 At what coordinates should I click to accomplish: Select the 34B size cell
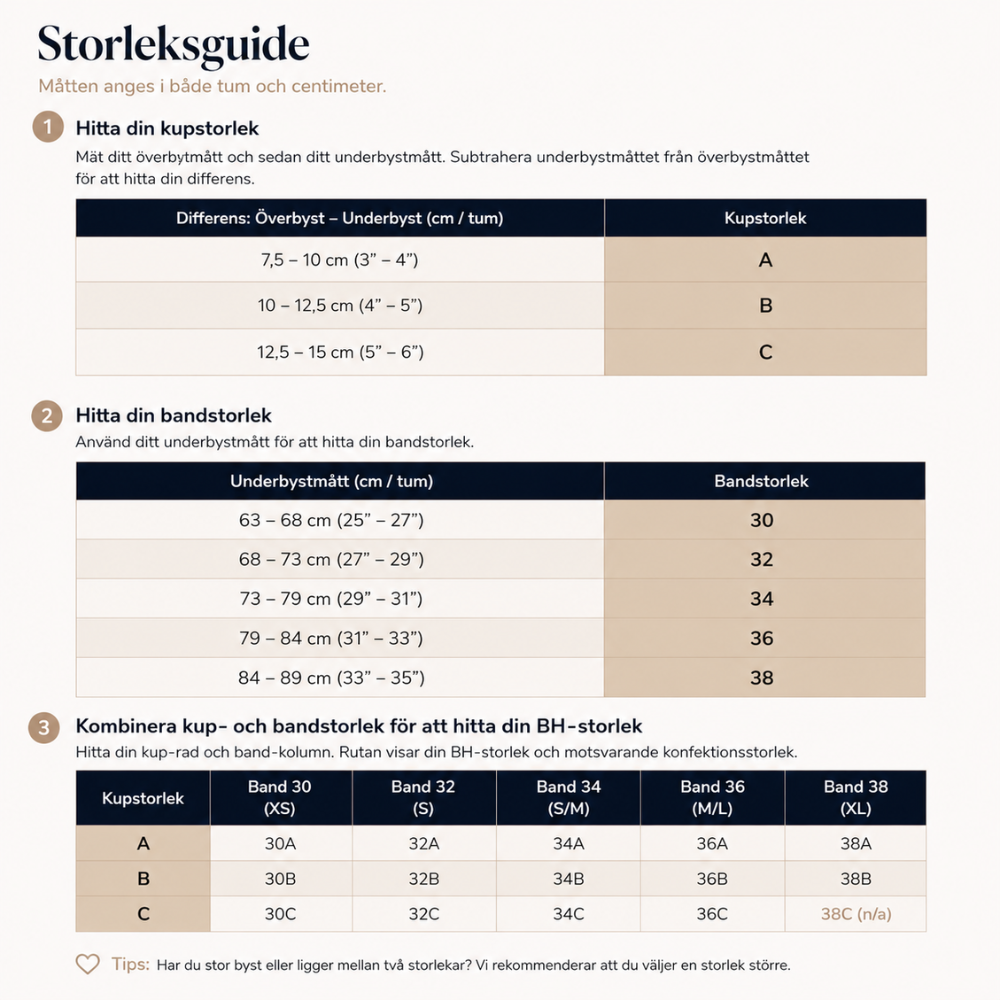point(568,878)
